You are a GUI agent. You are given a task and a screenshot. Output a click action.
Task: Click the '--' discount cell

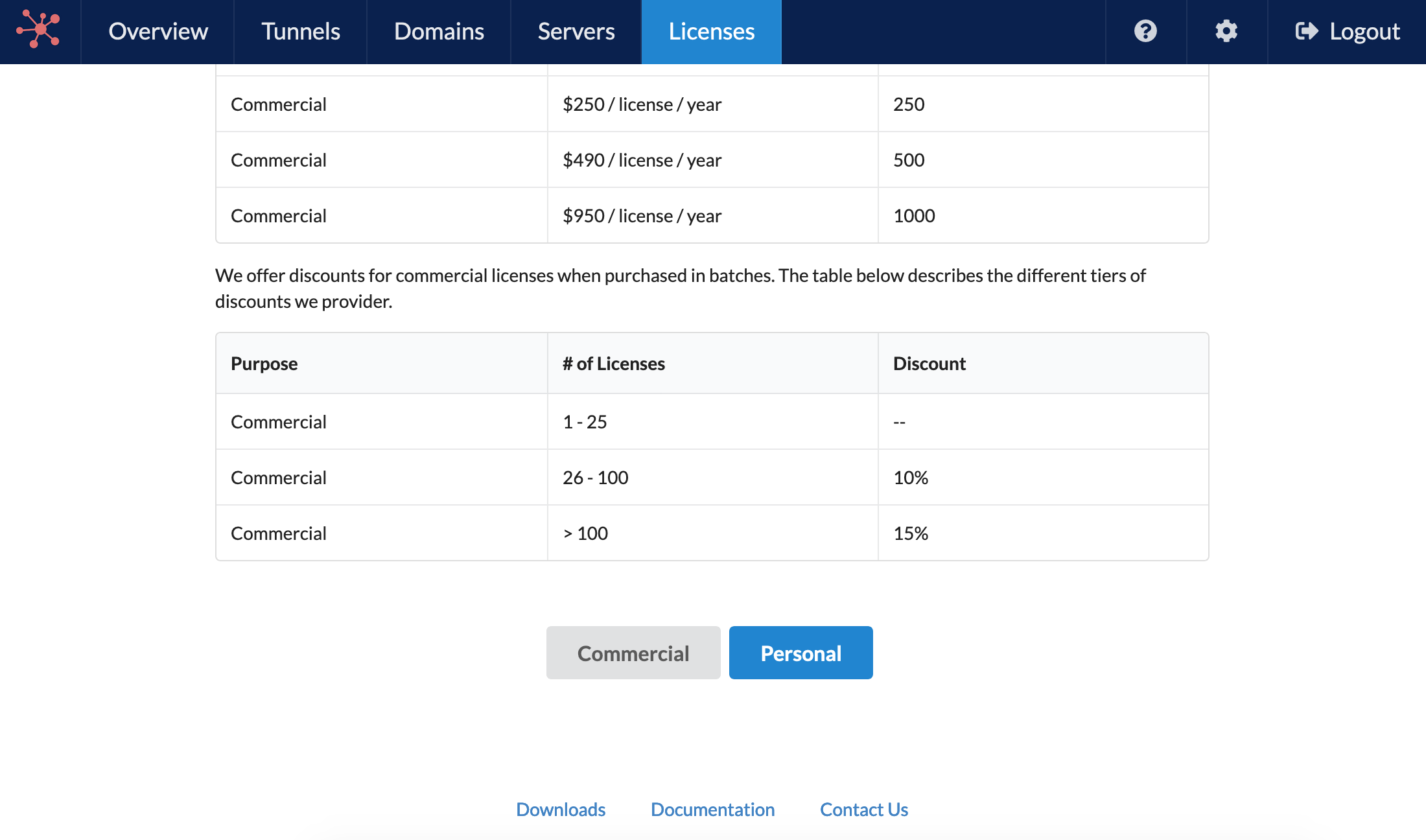click(1044, 422)
